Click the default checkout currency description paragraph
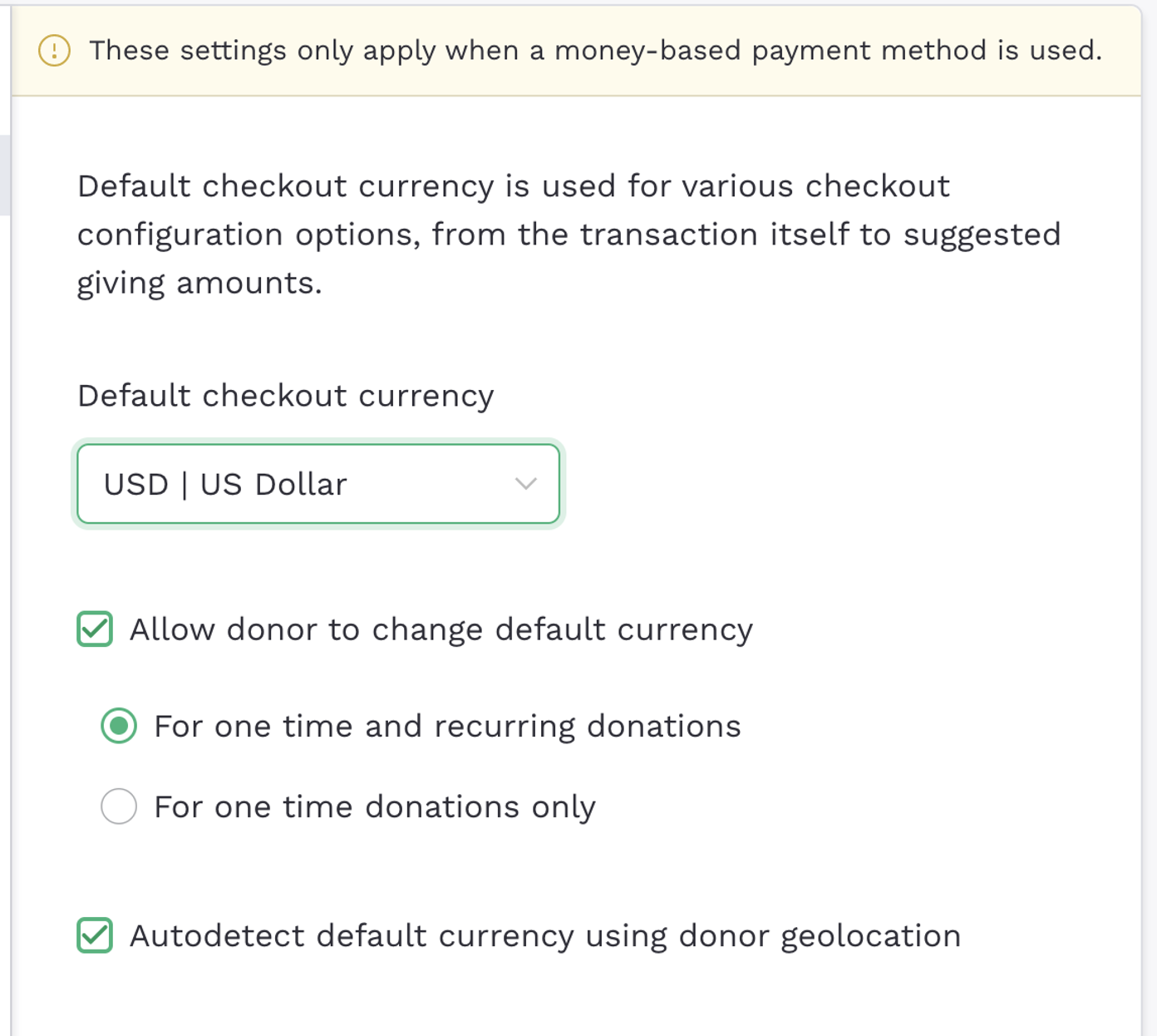 (x=569, y=234)
